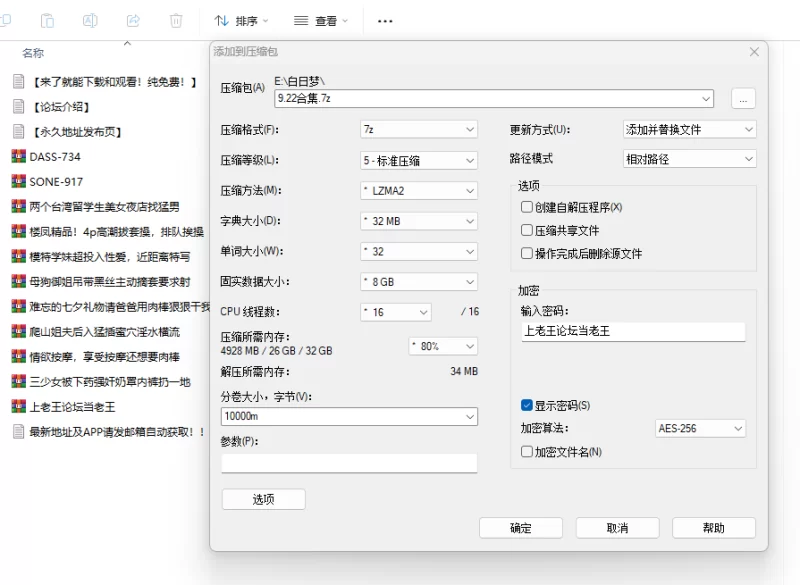Uncheck the 显示密码 checkbox

pyautogui.click(x=527, y=405)
